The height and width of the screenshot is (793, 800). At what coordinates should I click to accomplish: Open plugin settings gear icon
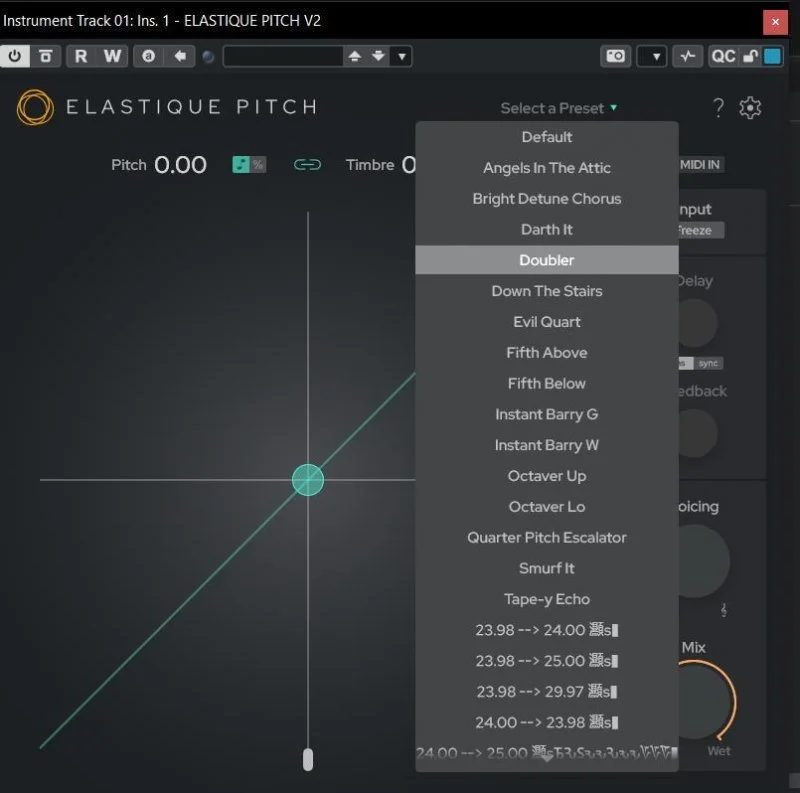pos(750,108)
